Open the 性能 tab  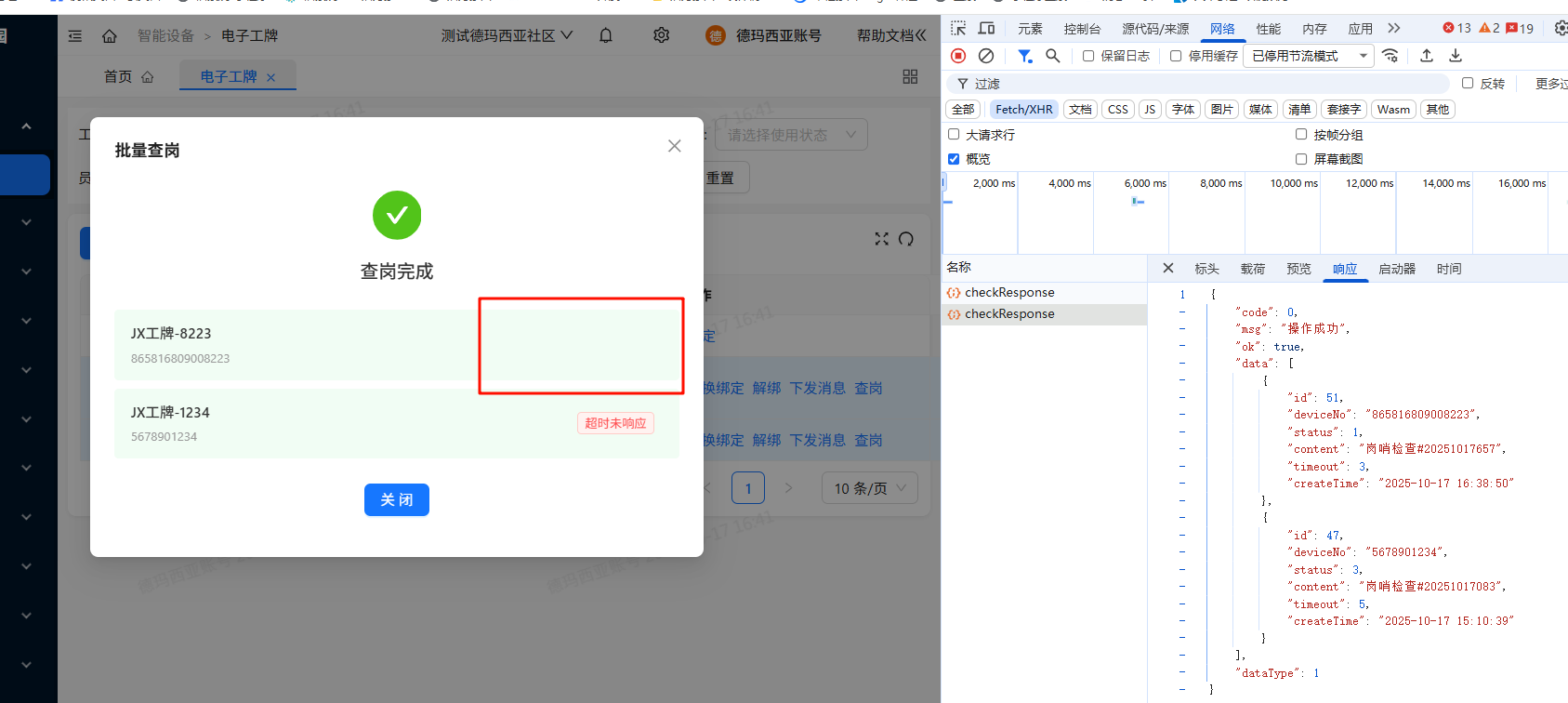(x=1269, y=29)
